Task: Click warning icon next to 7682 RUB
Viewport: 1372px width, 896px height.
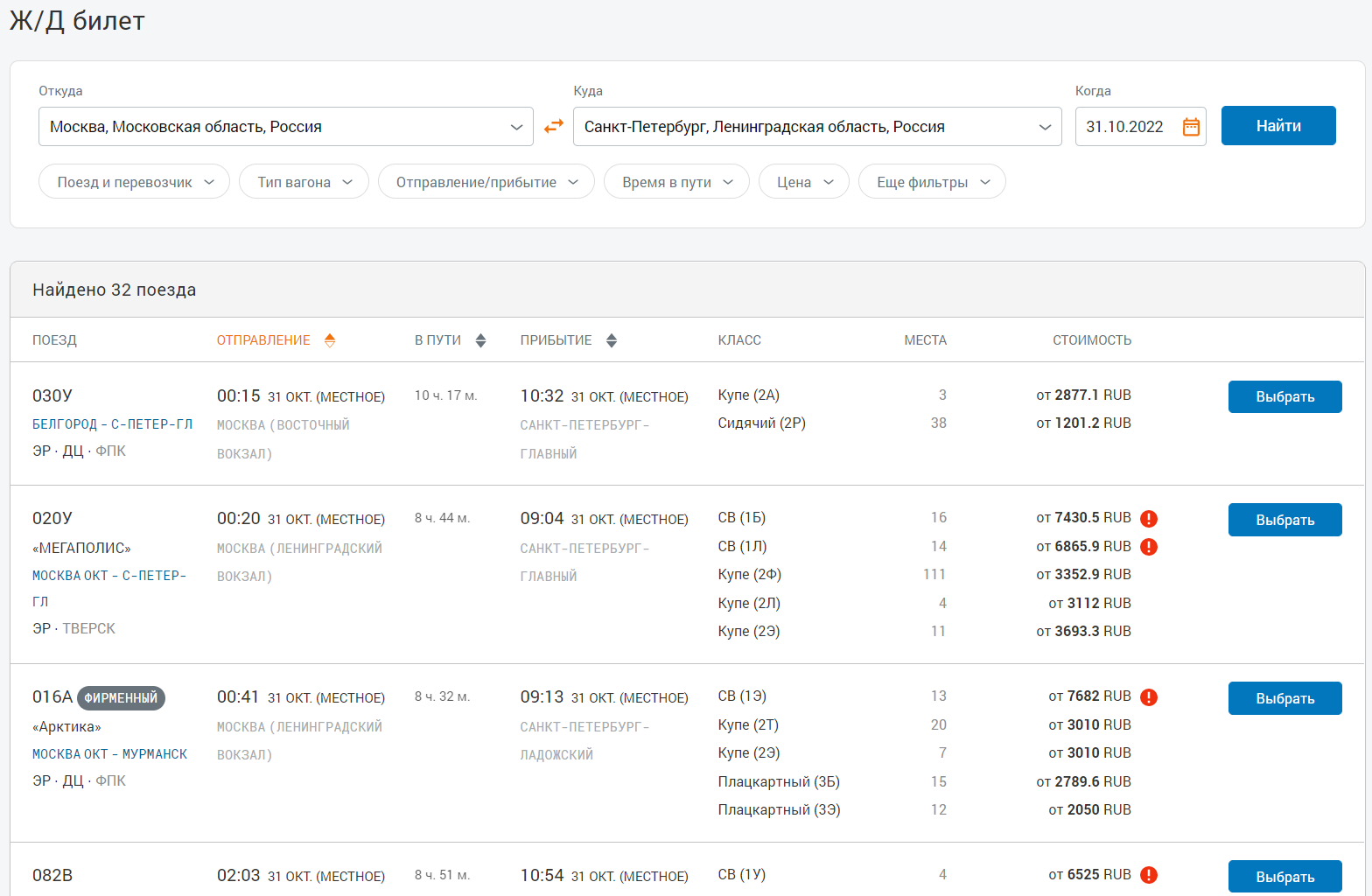Action: [1150, 697]
